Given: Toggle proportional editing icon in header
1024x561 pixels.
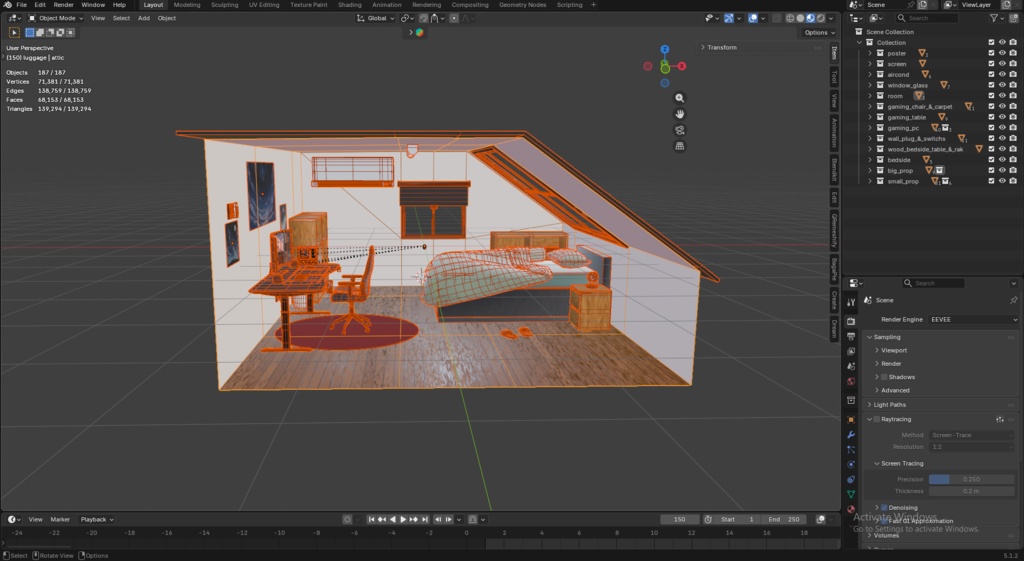Looking at the screenshot, I should [x=454, y=18].
